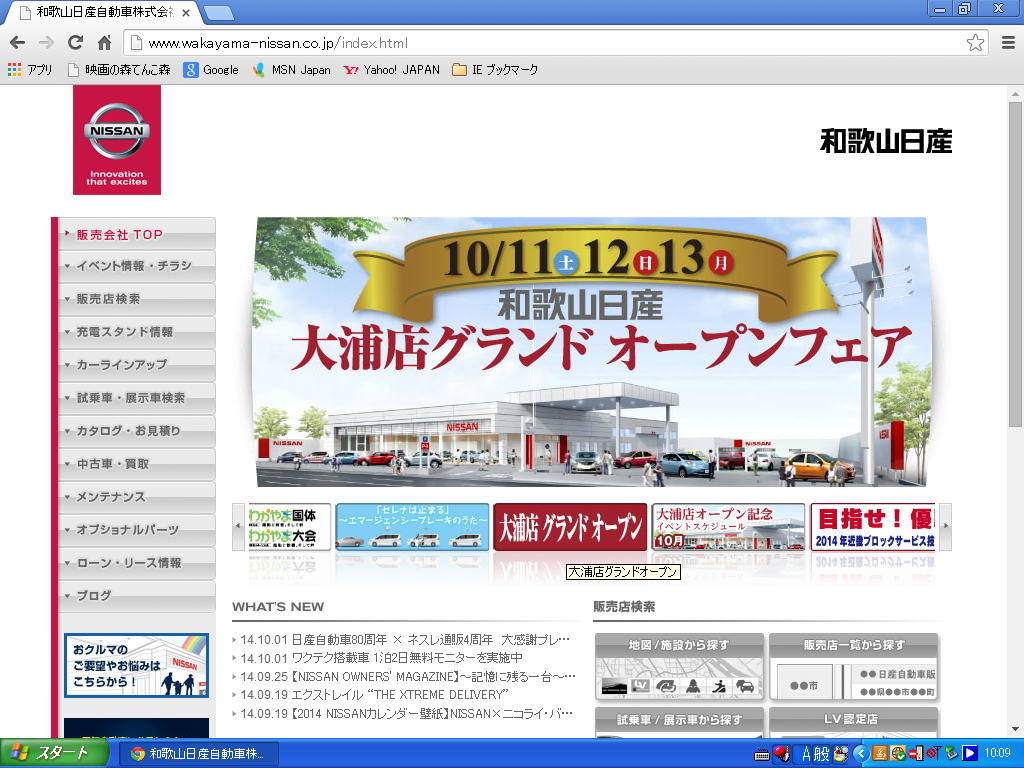Select the Chrome taskbar window 和歌山日産自動車株
Screen dimensions: 1024x768
pyautogui.click(x=200, y=754)
